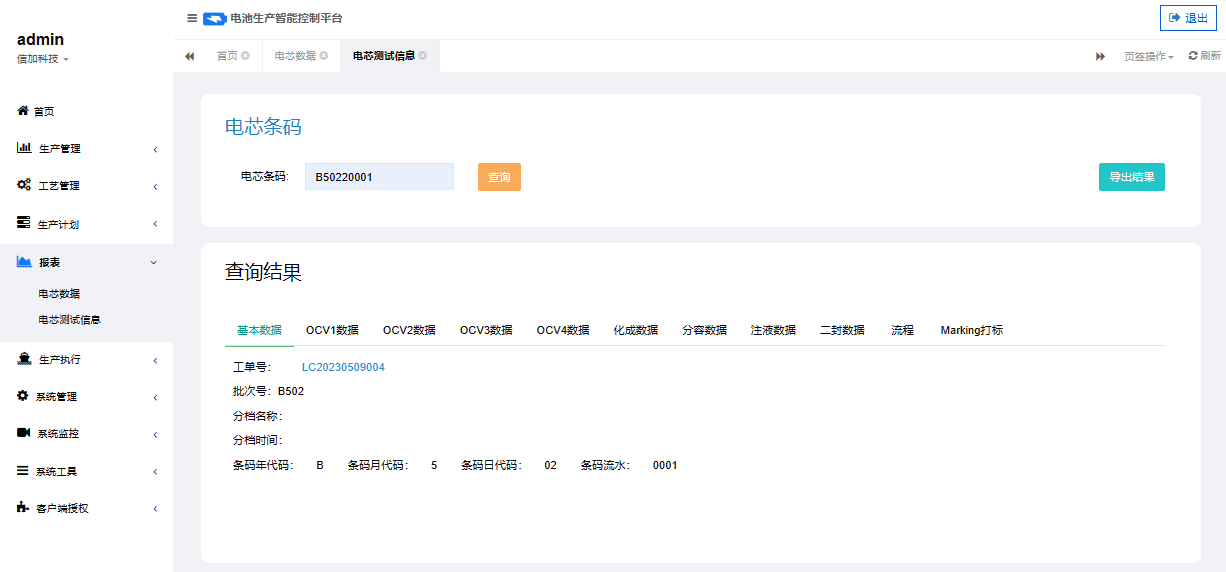Switch to the OCV1数据 tab
The height and width of the screenshot is (572, 1226).
point(332,330)
